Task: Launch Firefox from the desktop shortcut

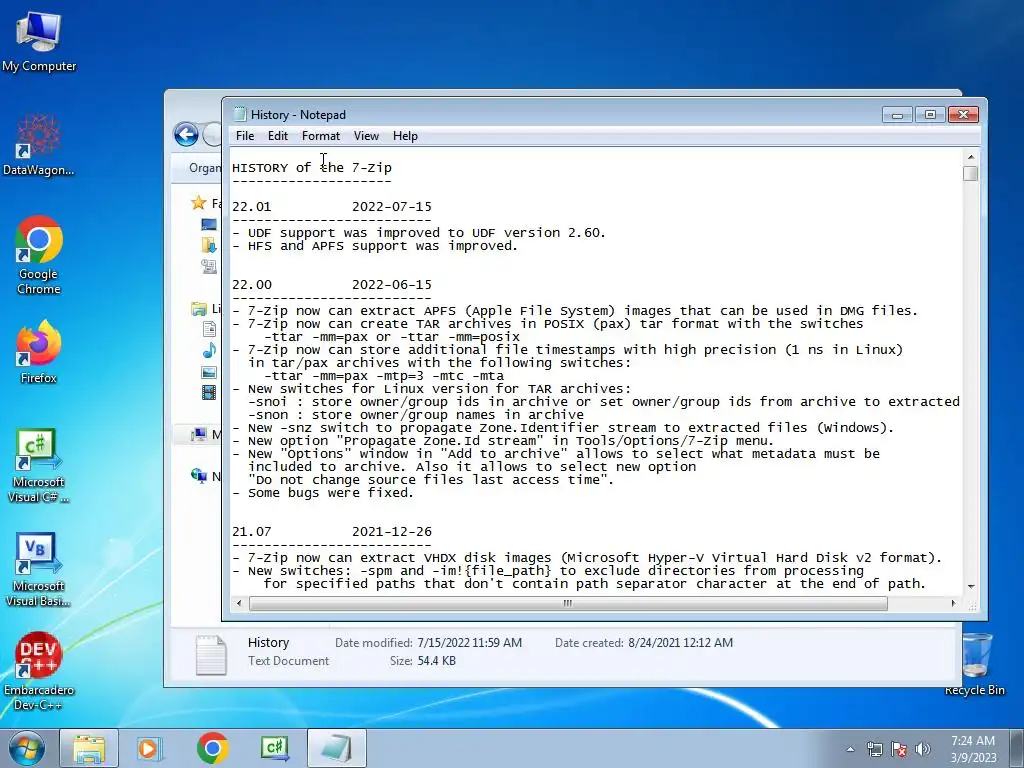Action: [39, 351]
